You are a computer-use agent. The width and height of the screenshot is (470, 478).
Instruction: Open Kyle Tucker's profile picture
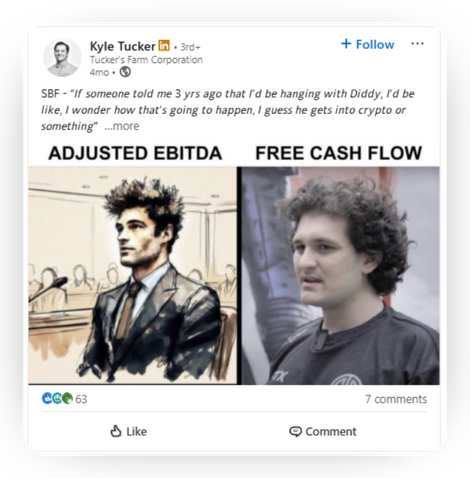[x=62, y=58]
